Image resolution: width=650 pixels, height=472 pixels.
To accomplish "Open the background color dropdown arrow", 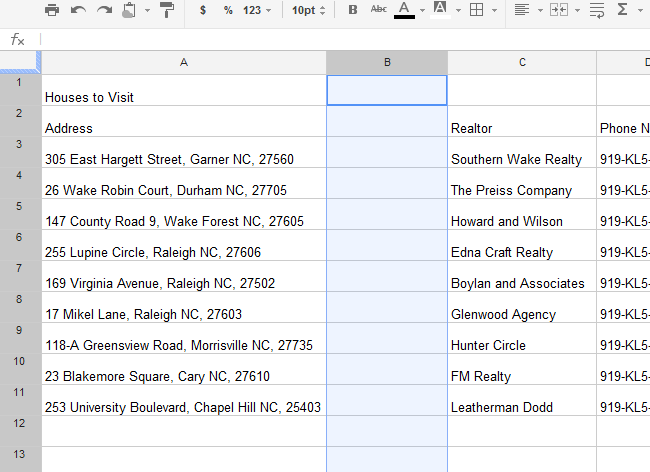I will [458, 10].
